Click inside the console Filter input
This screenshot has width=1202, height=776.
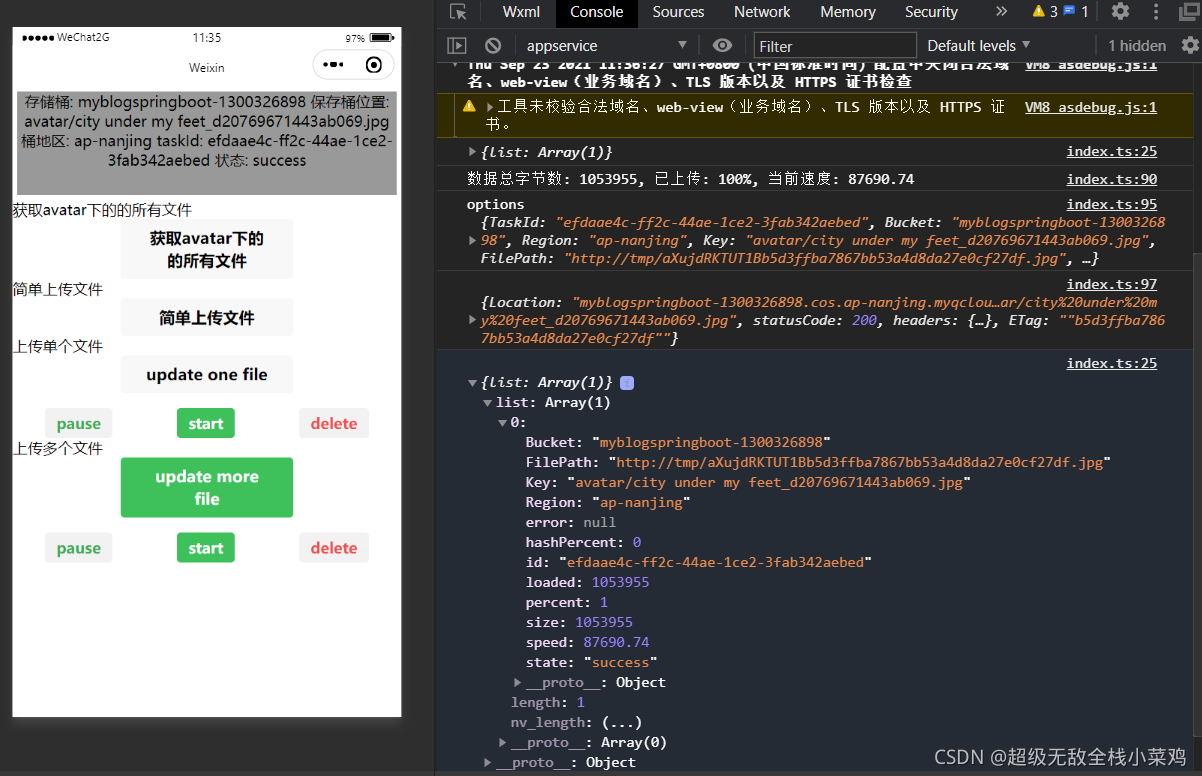pos(835,46)
